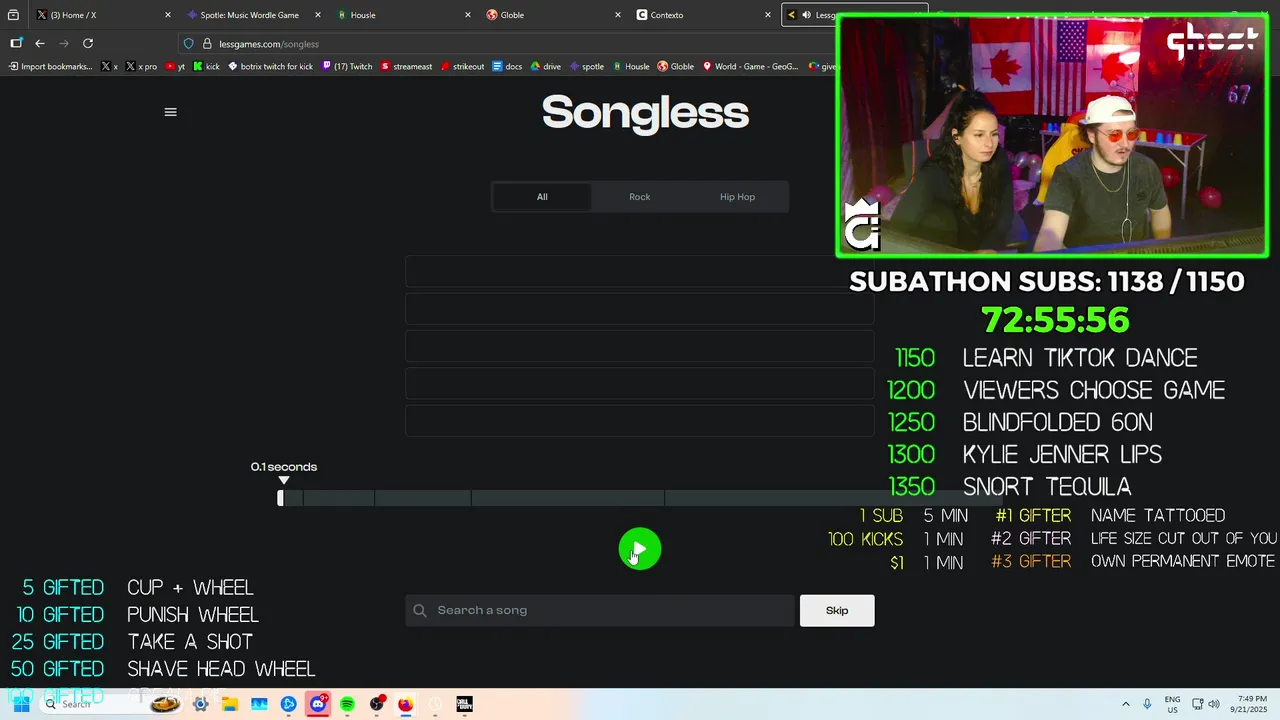
Task: Close the Home / X tab
Action: [167, 15]
